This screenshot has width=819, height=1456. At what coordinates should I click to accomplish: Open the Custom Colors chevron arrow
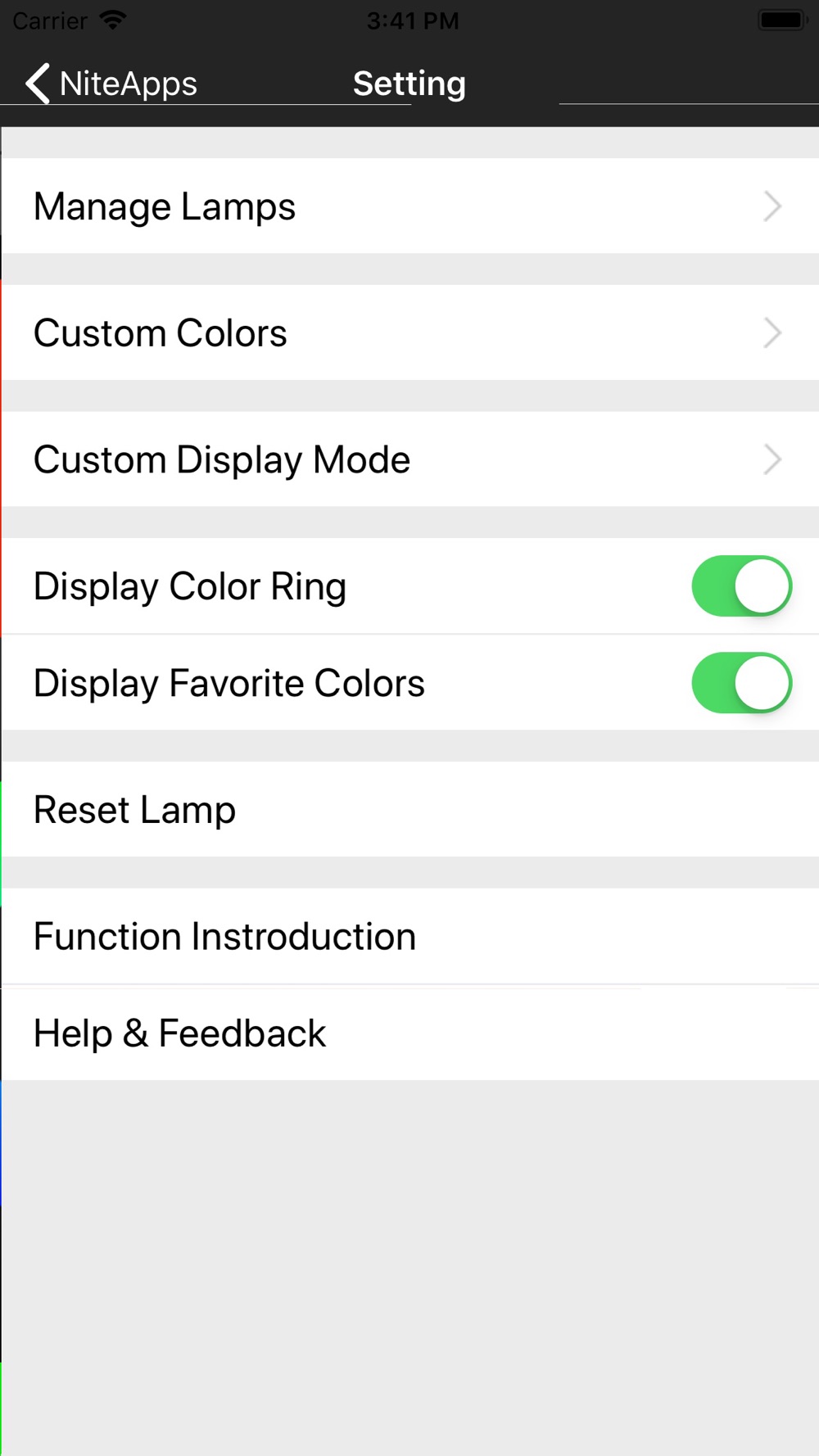(771, 333)
